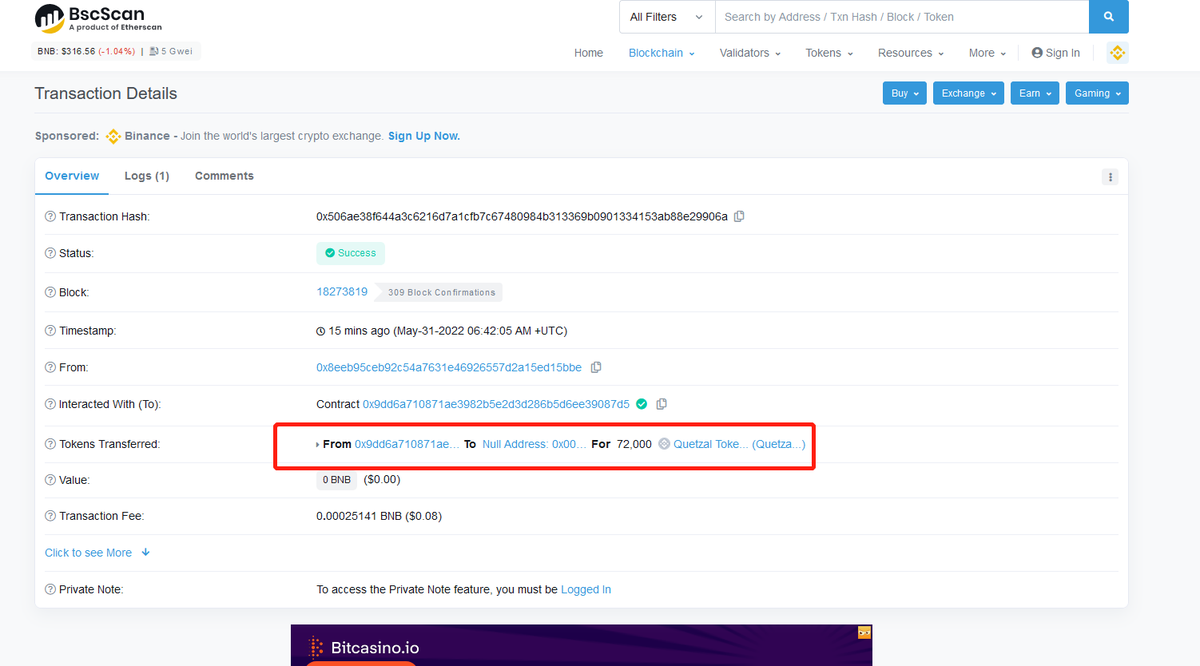Copy the From address with copy icon

(596, 367)
